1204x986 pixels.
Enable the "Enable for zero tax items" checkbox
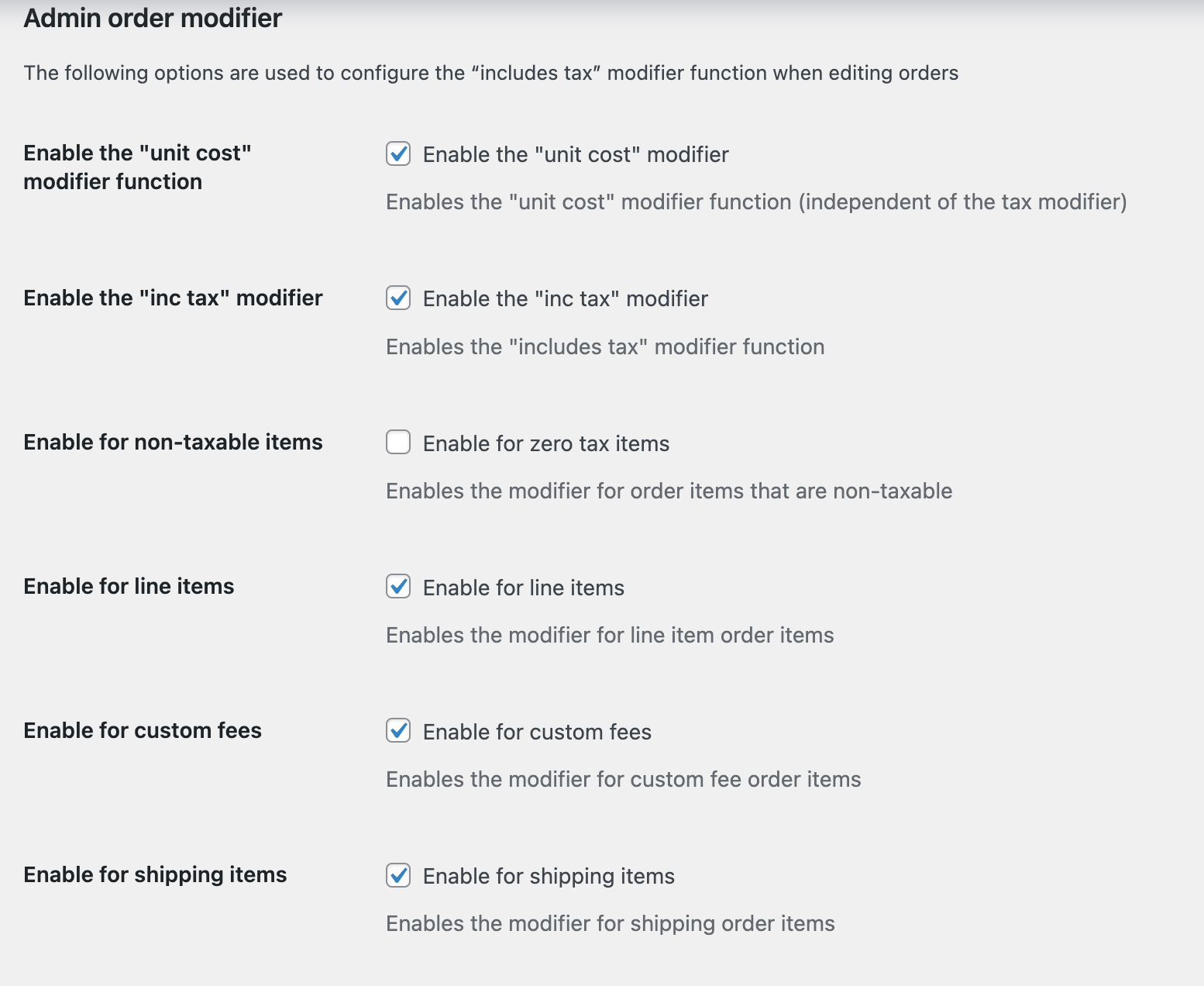(398, 443)
